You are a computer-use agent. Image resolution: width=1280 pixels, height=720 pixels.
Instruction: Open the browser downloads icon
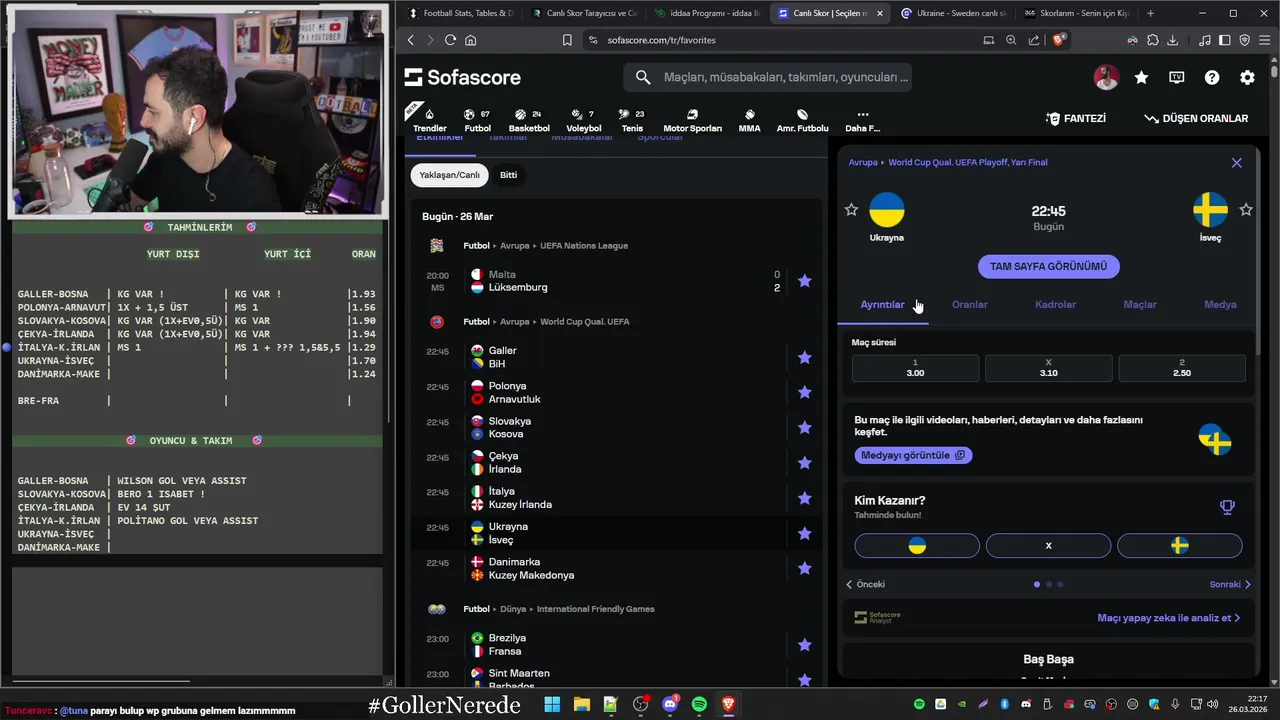1173,40
